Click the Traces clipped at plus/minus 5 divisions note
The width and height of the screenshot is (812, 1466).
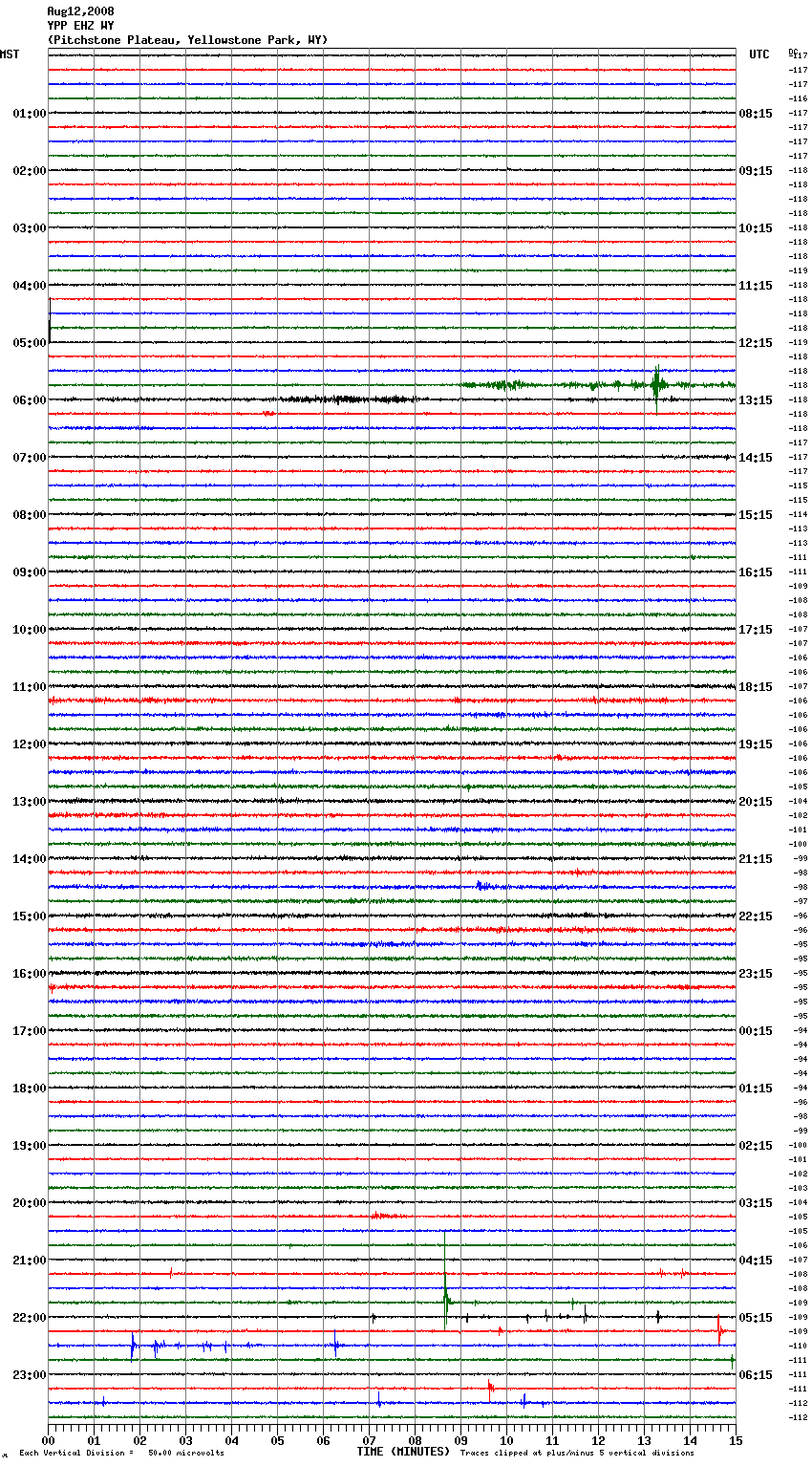(x=577, y=1454)
